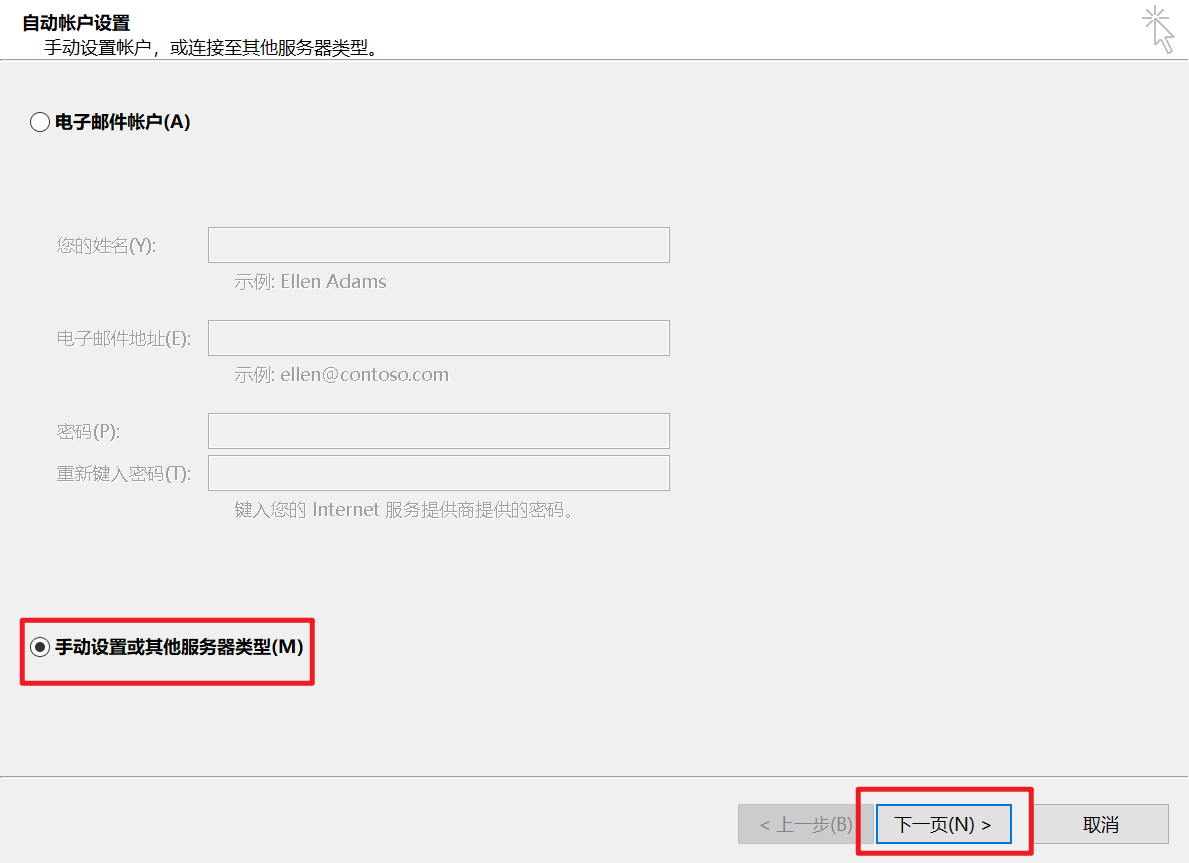The image size is (1189, 863).
Task: Click the 重新键入密码(T) field
Action: 438,472
